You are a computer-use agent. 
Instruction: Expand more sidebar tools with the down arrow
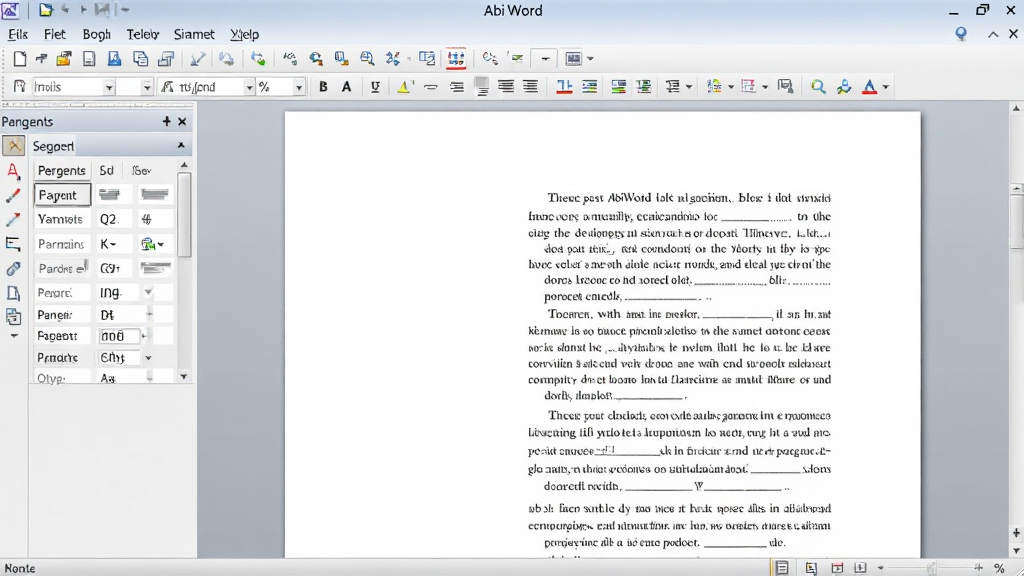(x=14, y=336)
